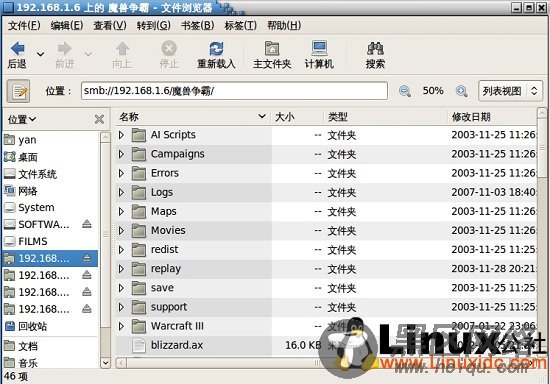Toggle the location edit pencil button
The height and width of the screenshot is (384, 550).
click(19, 91)
